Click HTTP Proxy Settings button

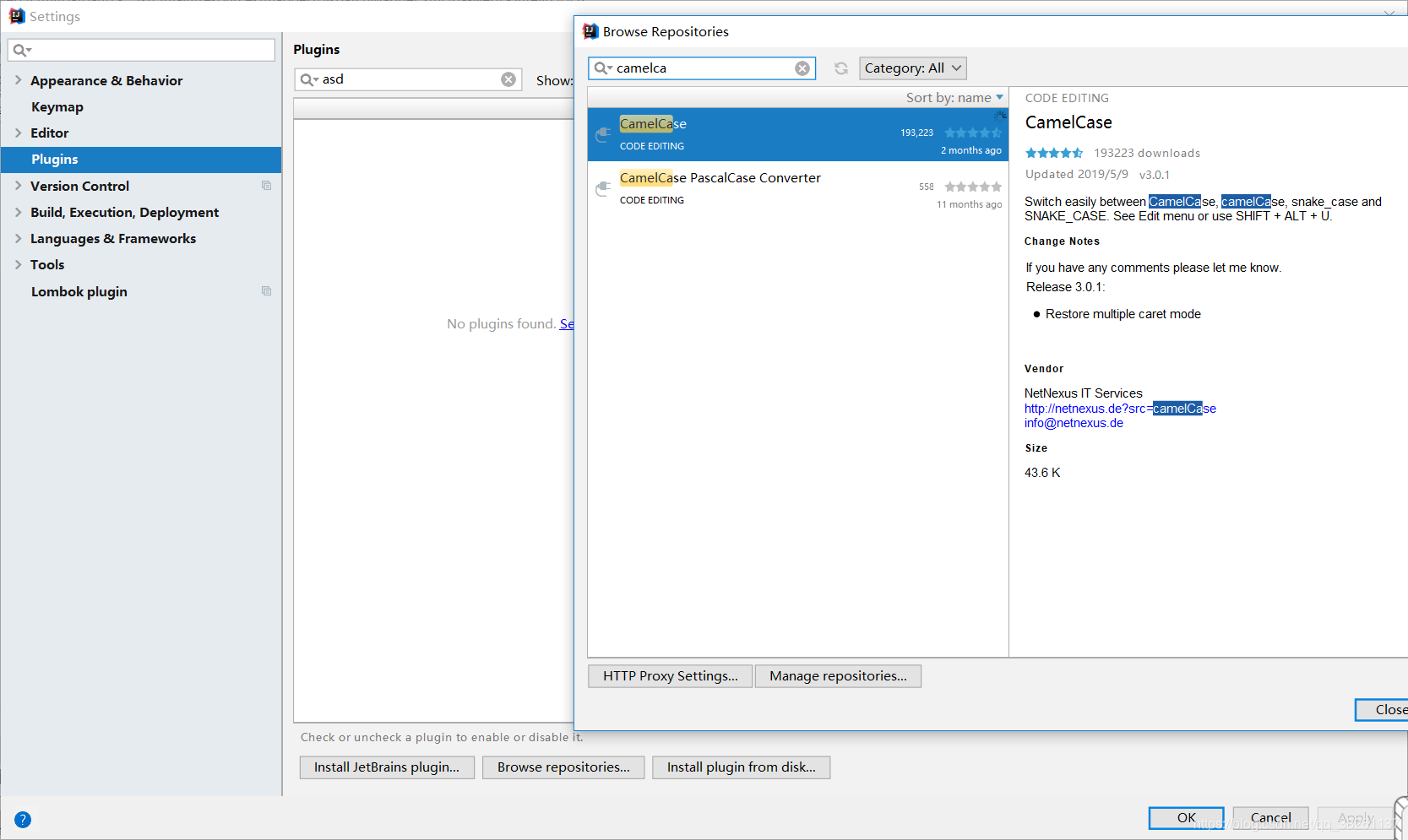pos(670,676)
